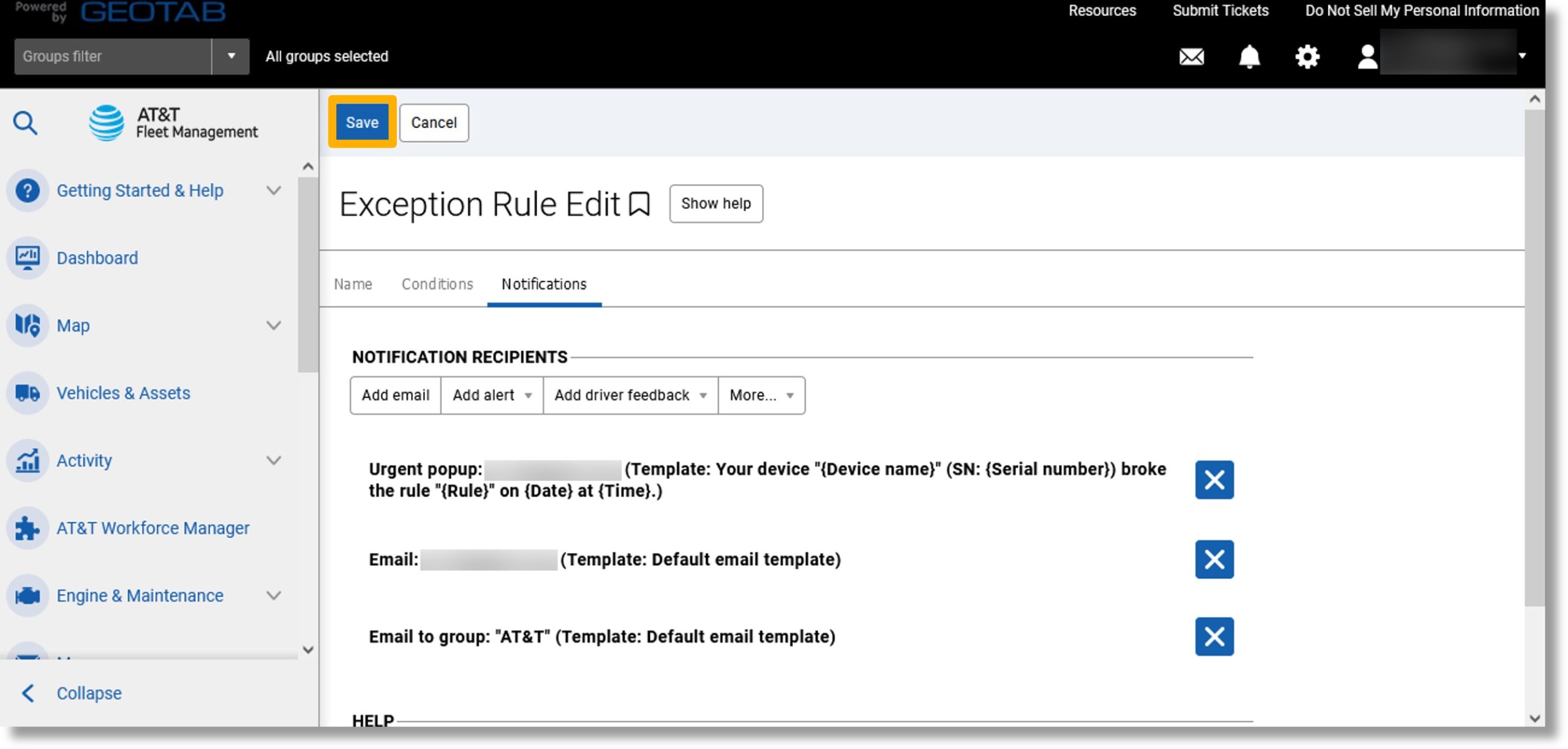Click the settings gear icon
Screen dimensions: 1568x749
[1307, 55]
